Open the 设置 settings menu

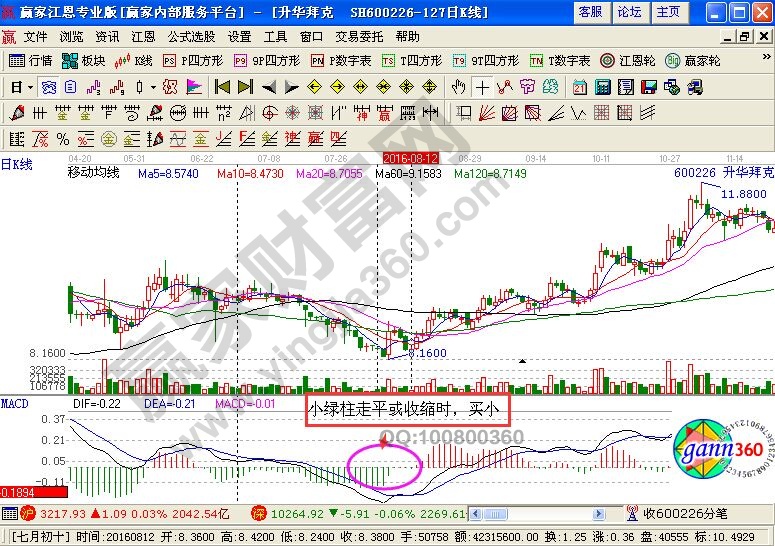coord(240,36)
